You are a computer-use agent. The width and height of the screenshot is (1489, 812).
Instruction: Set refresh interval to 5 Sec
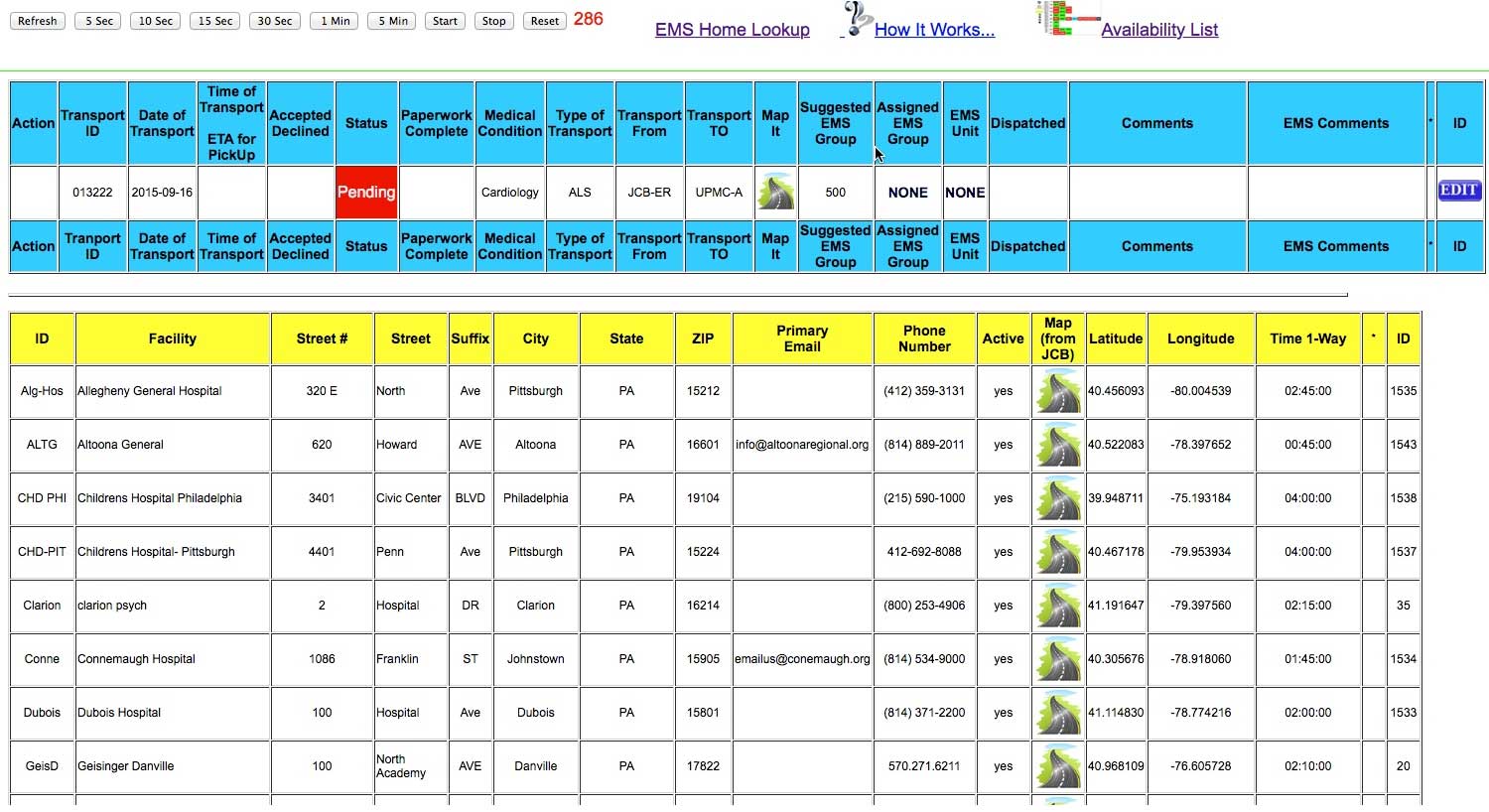[99, 21]
